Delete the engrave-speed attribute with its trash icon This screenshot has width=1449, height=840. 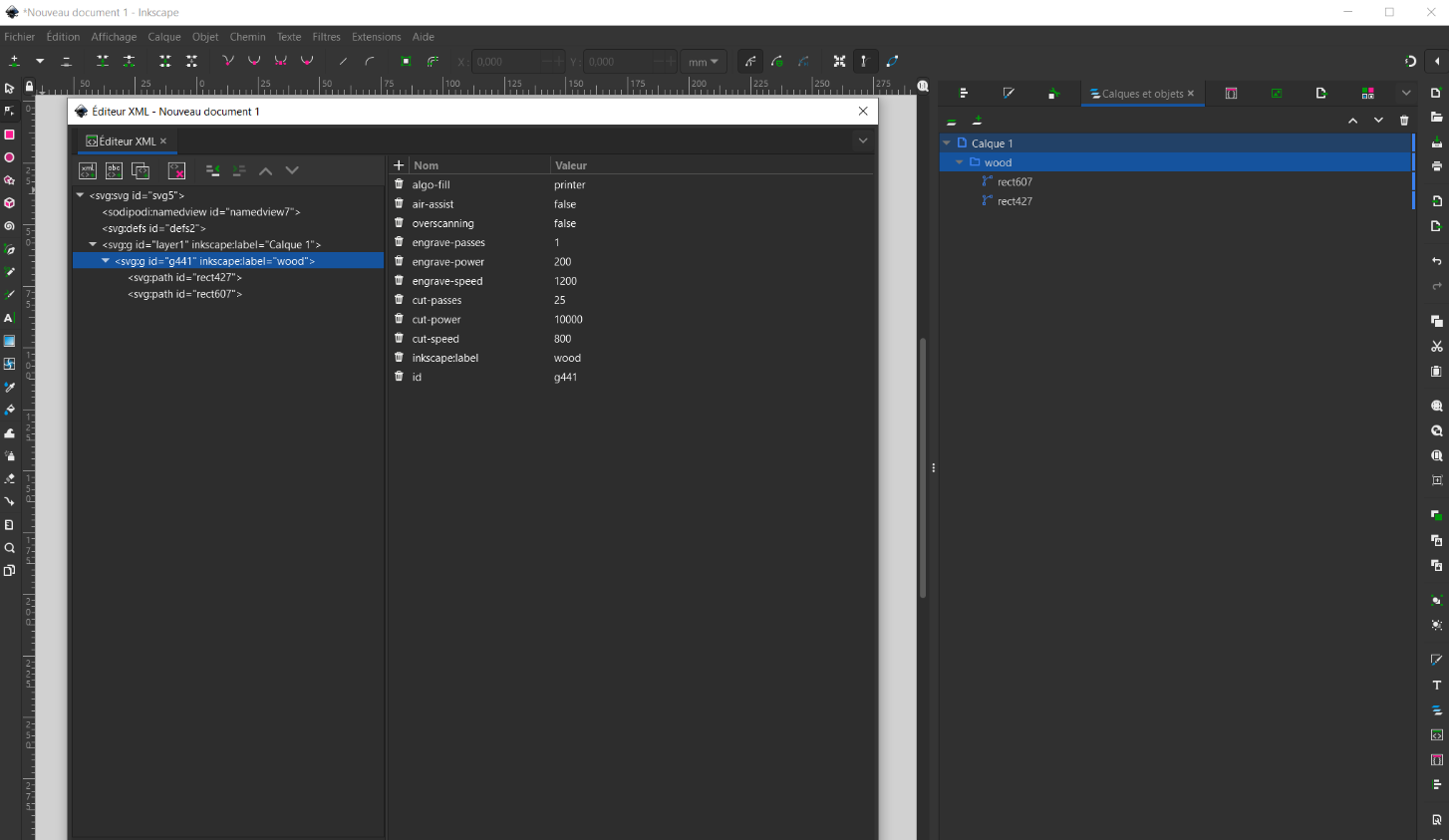point(399,281)
